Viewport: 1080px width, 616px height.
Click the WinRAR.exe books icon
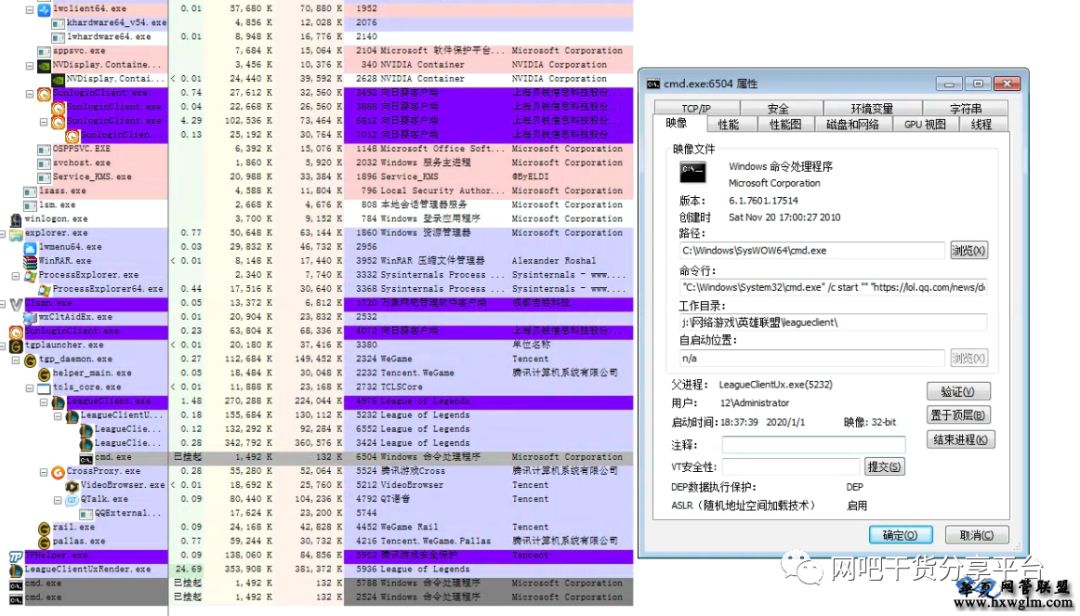(x=30, y=261)
